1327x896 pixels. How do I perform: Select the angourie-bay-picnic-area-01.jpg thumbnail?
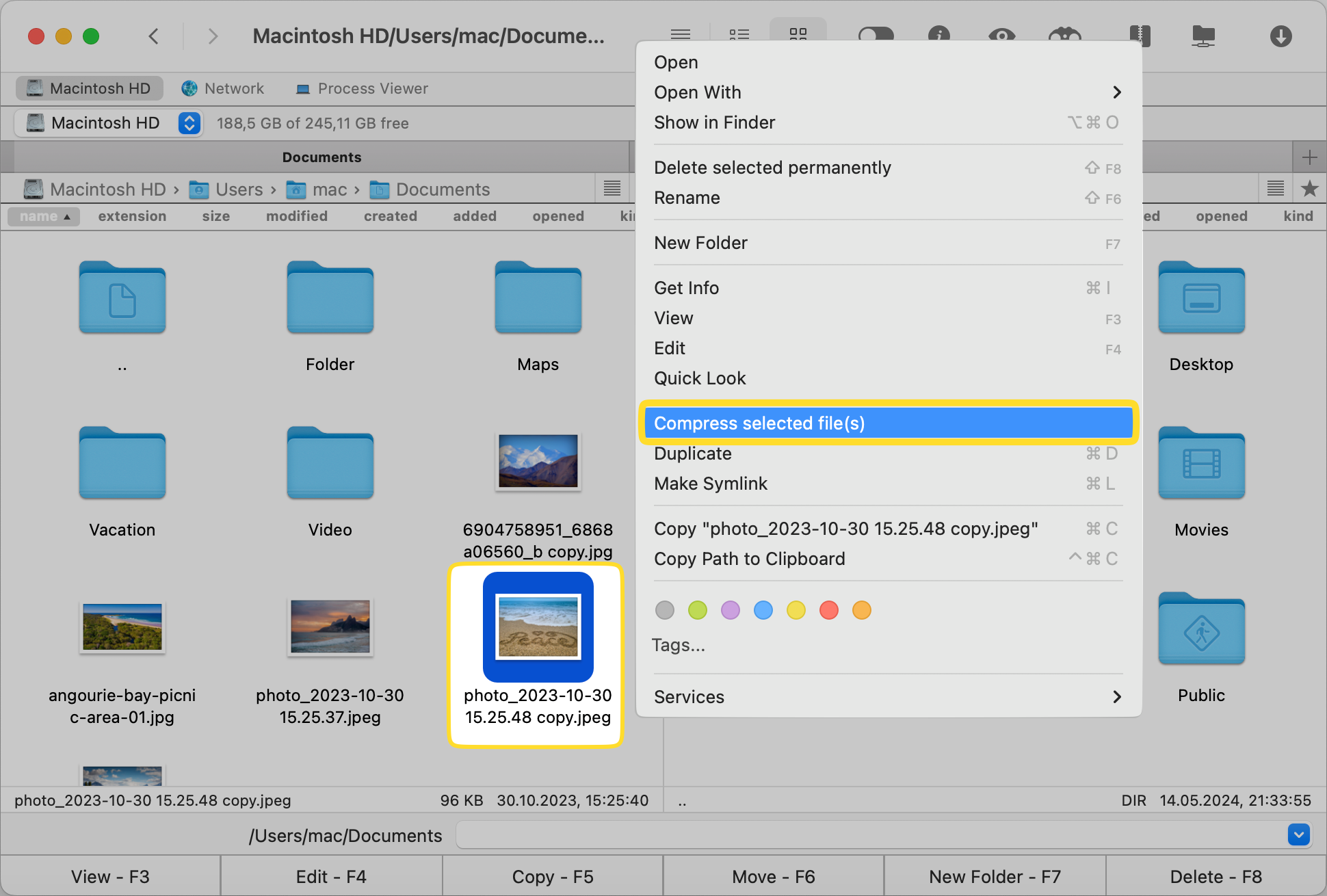pyautogui.click(x=122, y=627)
